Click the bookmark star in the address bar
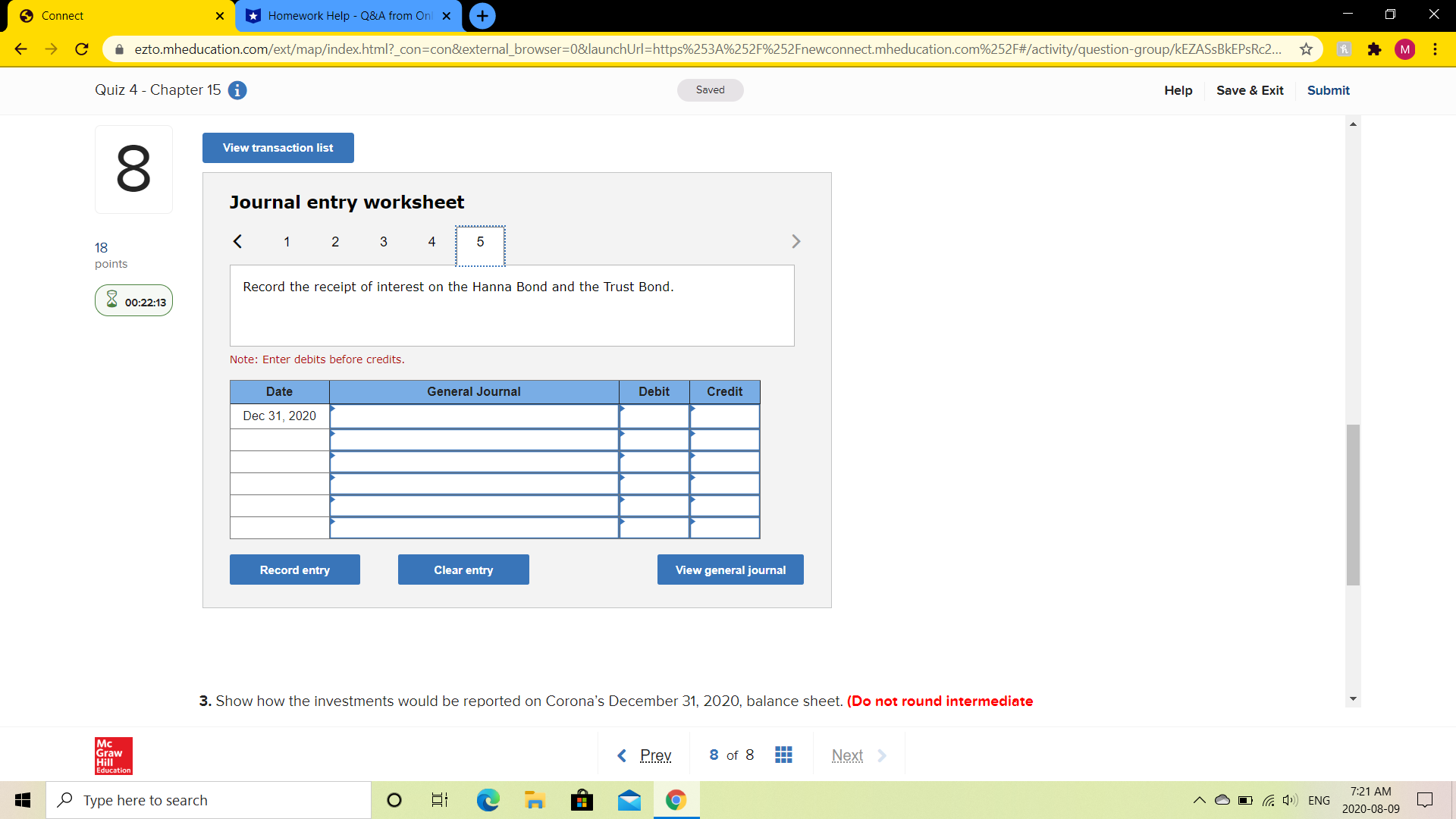 tap(1307, 49)
